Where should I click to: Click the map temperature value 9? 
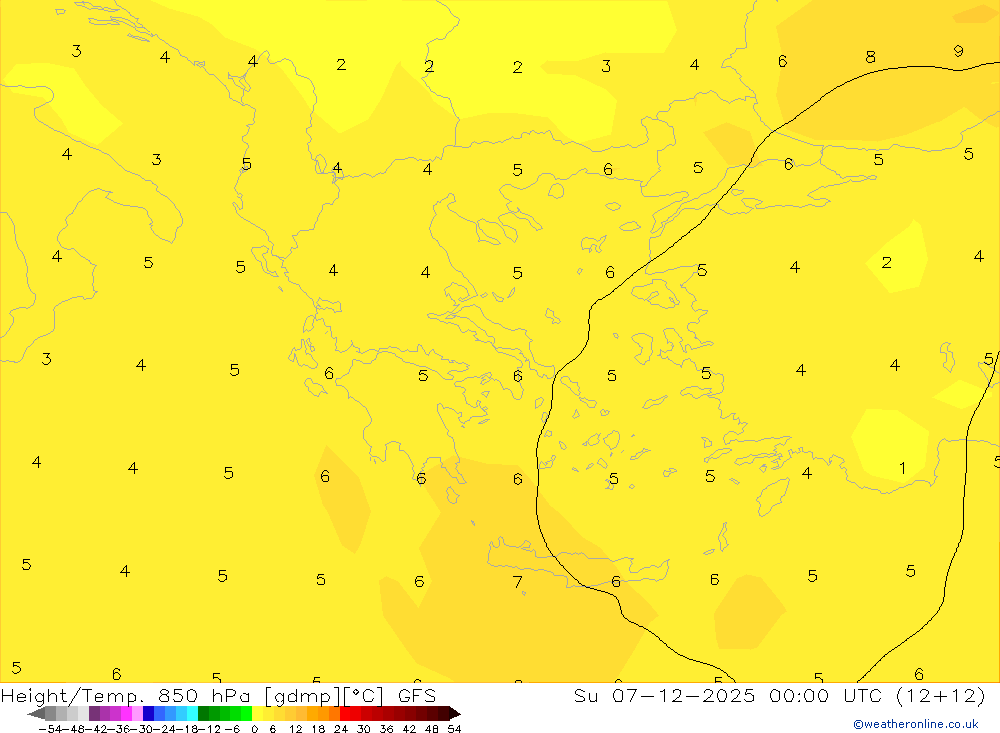coord(958,51)
